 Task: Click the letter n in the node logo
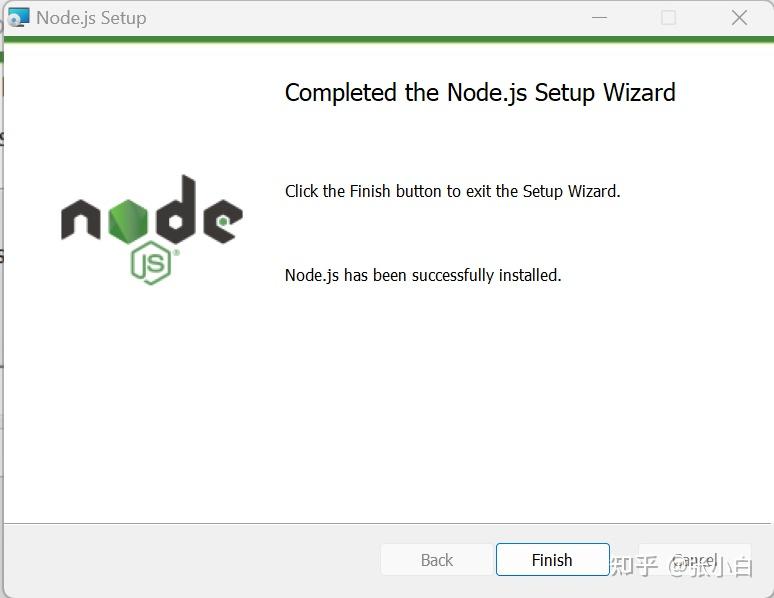tap(81, 220)
